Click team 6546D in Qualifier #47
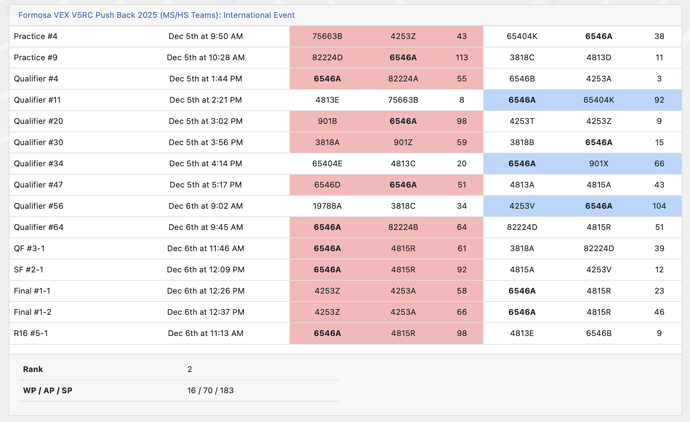Image resolution: width=690 pixels, height=422 pixels. 327,185
